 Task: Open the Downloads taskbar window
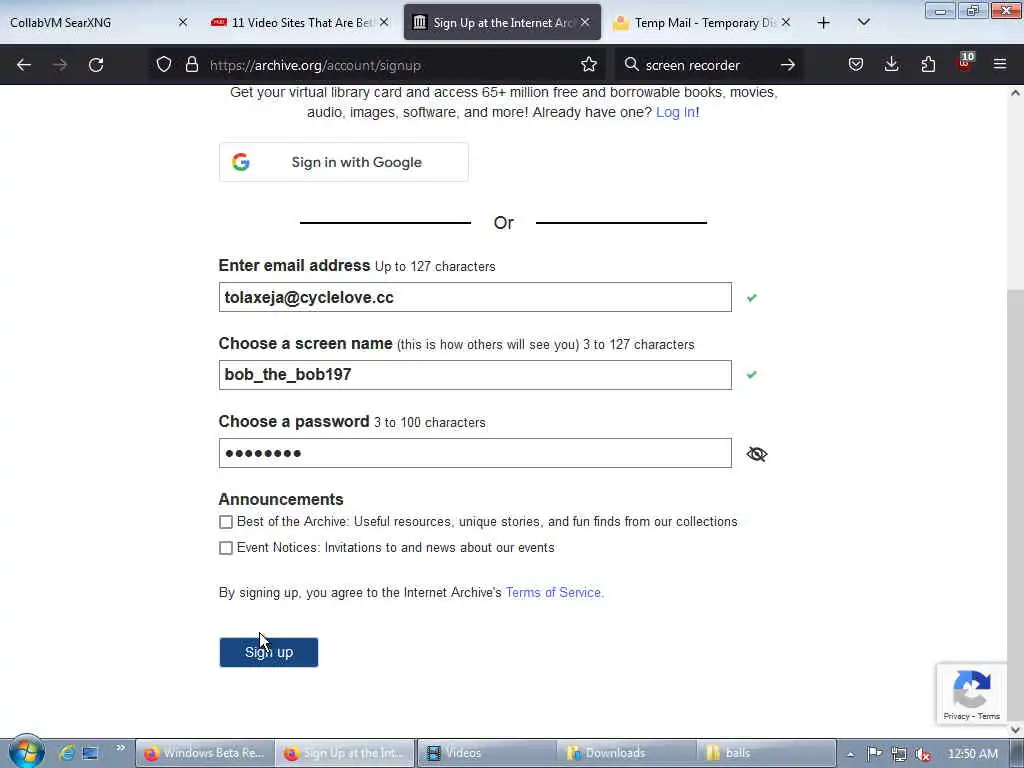coord(626,753)
